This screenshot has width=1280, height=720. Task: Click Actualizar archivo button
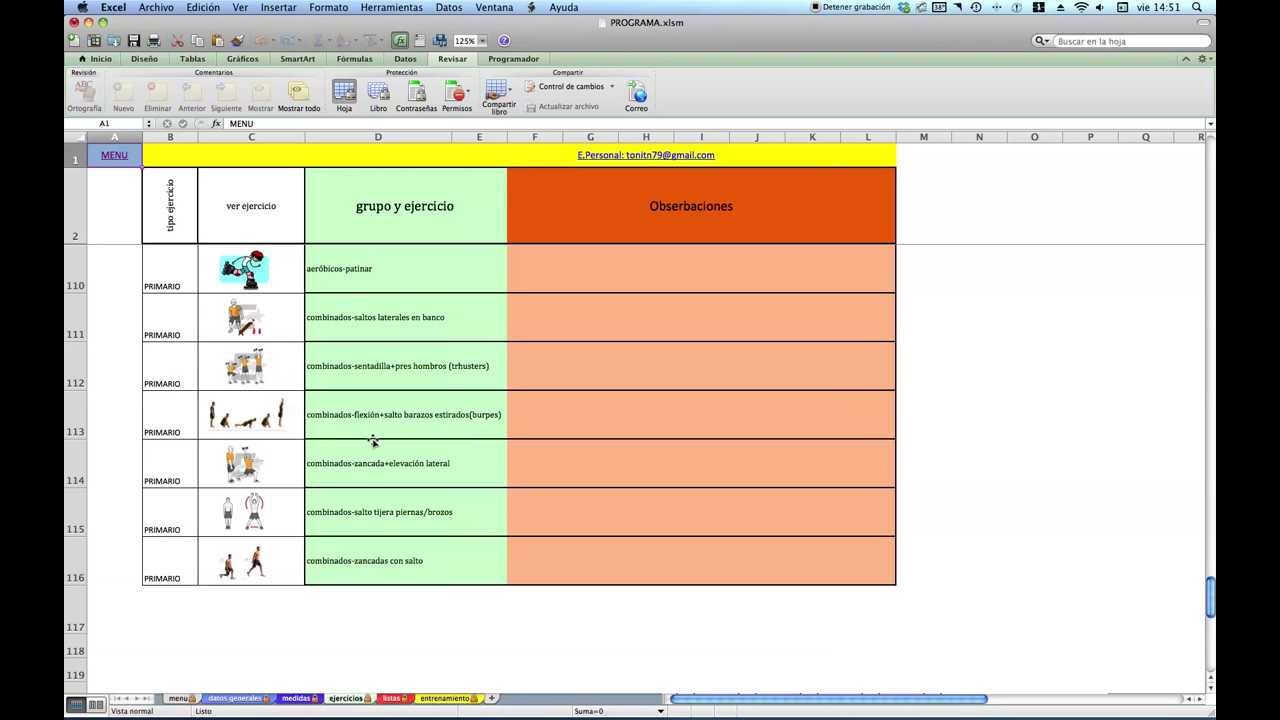coord(562,106)
